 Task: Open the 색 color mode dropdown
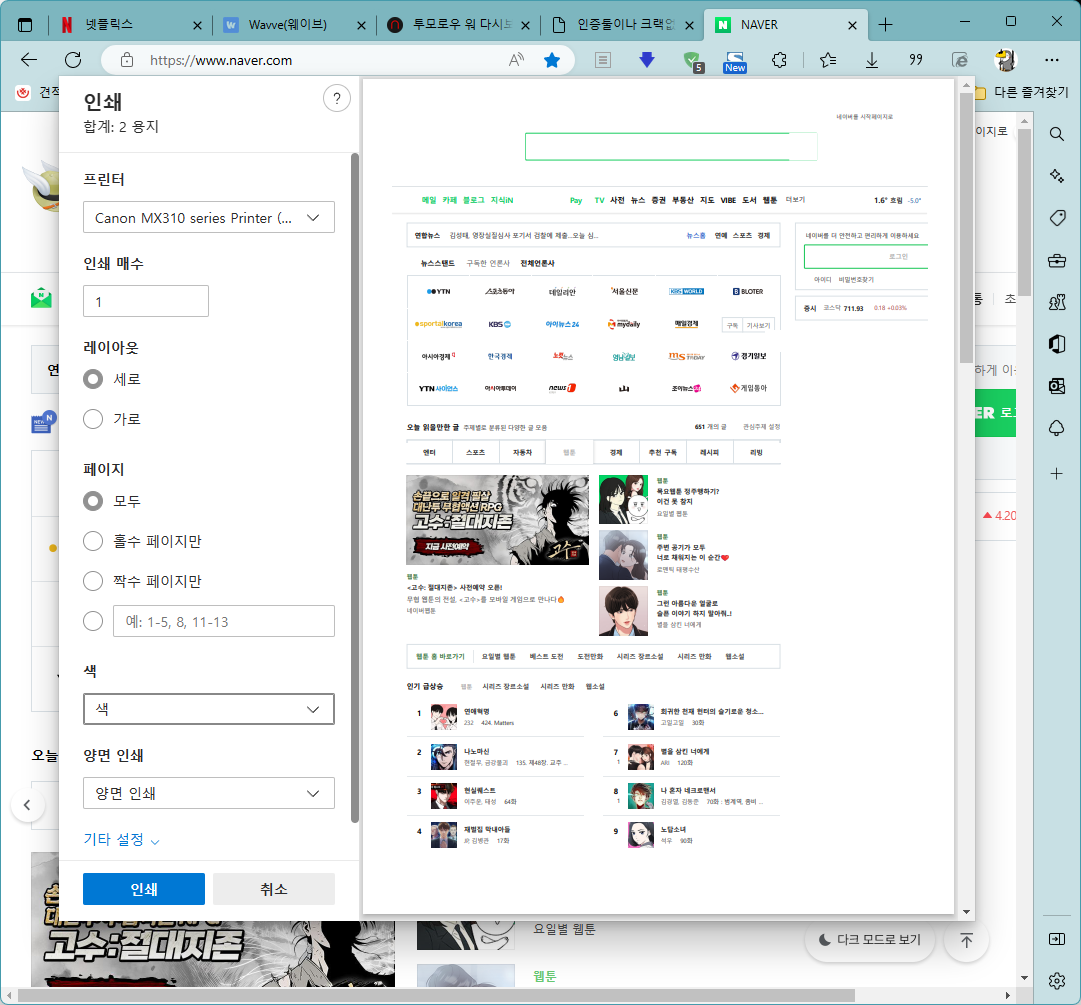[x=209, y=709]
